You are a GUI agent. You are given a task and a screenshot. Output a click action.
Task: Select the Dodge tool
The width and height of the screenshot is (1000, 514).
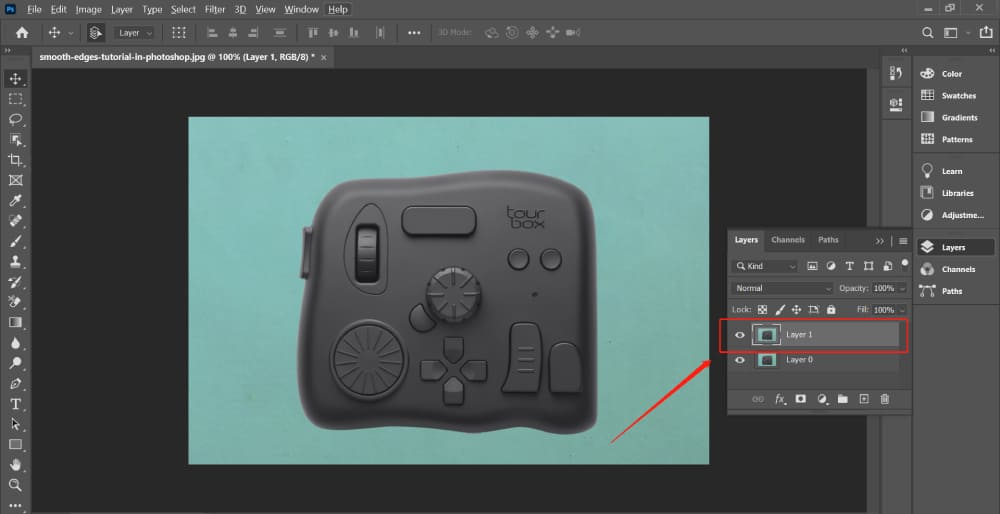tap(15, 363)
